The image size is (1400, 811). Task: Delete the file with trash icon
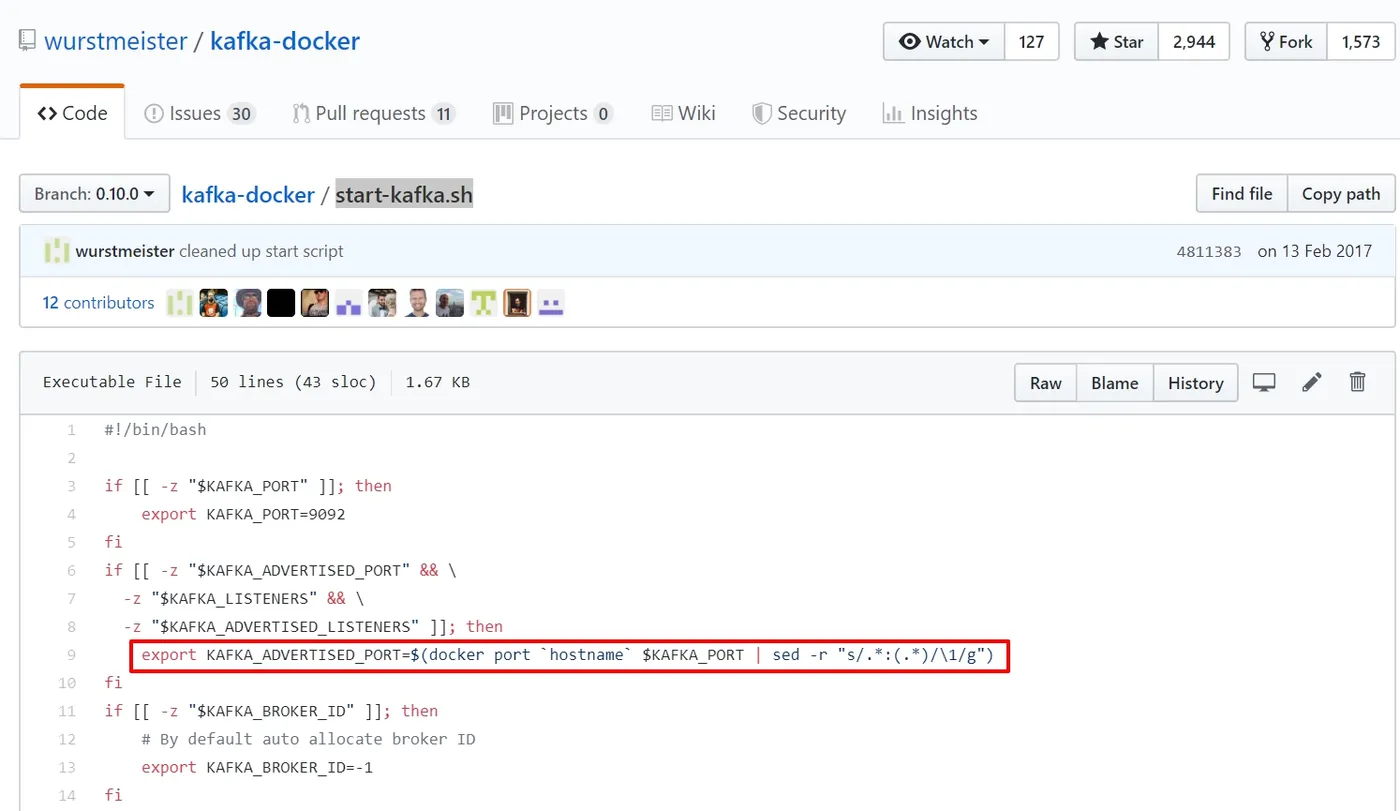tap(1357, 382)
